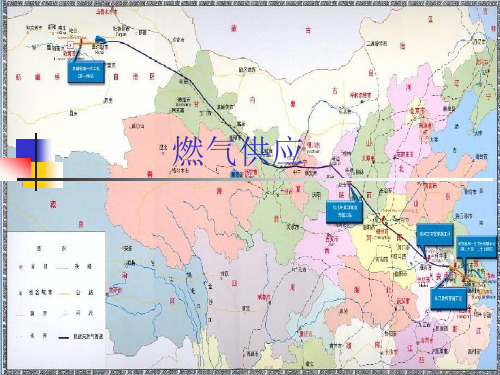Click the blue pipeline start marker in Xinjiang

click(x=100, y=39)
